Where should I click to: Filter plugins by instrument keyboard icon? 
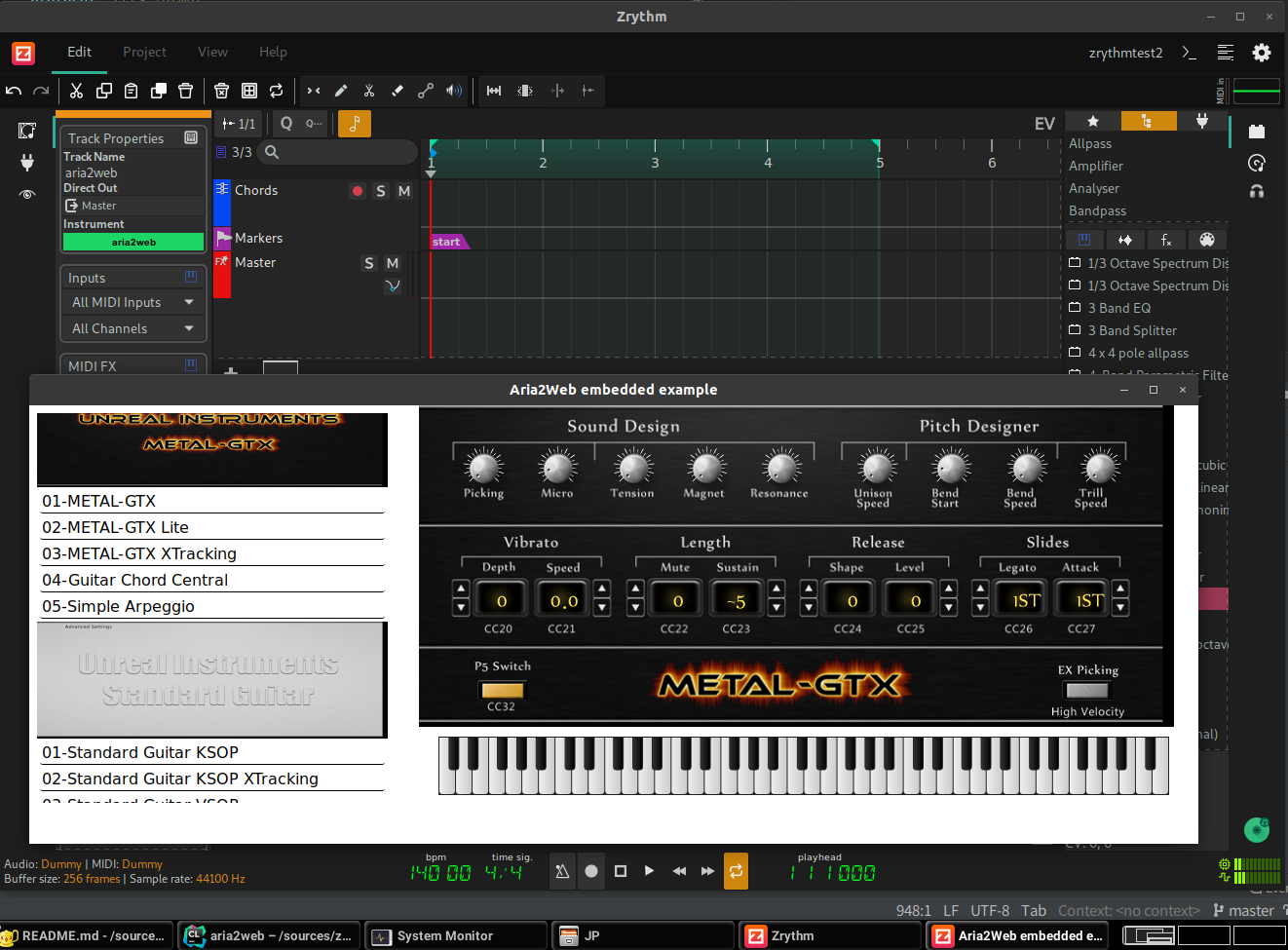[x=1084, y=240]
